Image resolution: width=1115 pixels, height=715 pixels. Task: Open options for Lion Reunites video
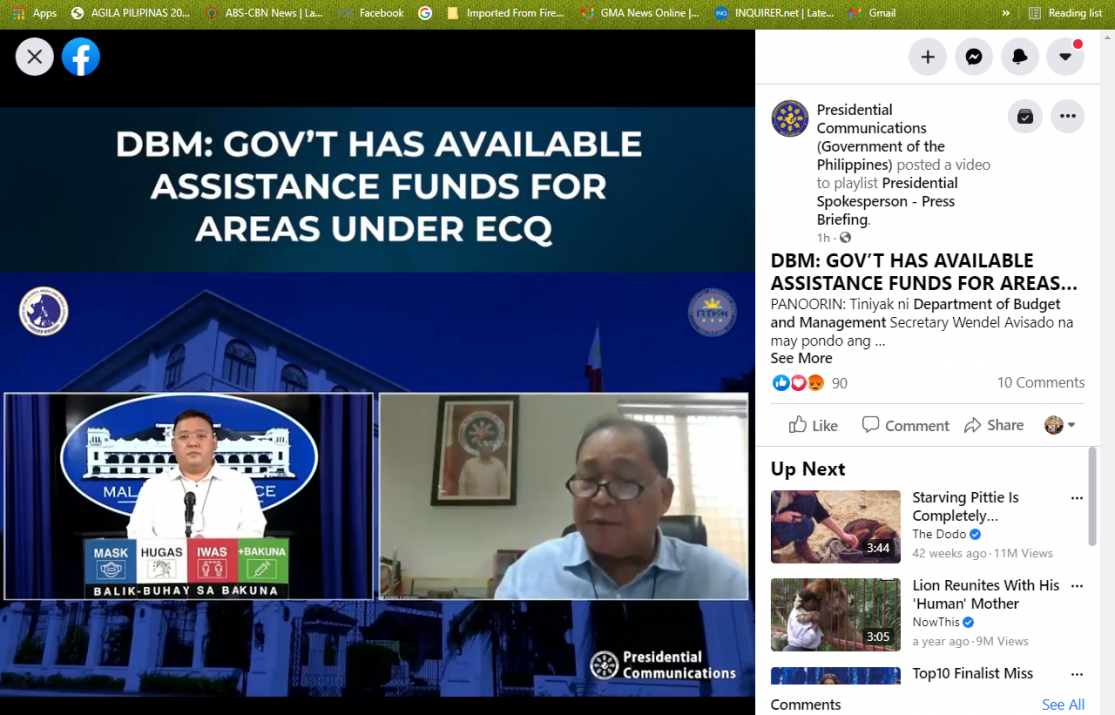(1076, 586)
